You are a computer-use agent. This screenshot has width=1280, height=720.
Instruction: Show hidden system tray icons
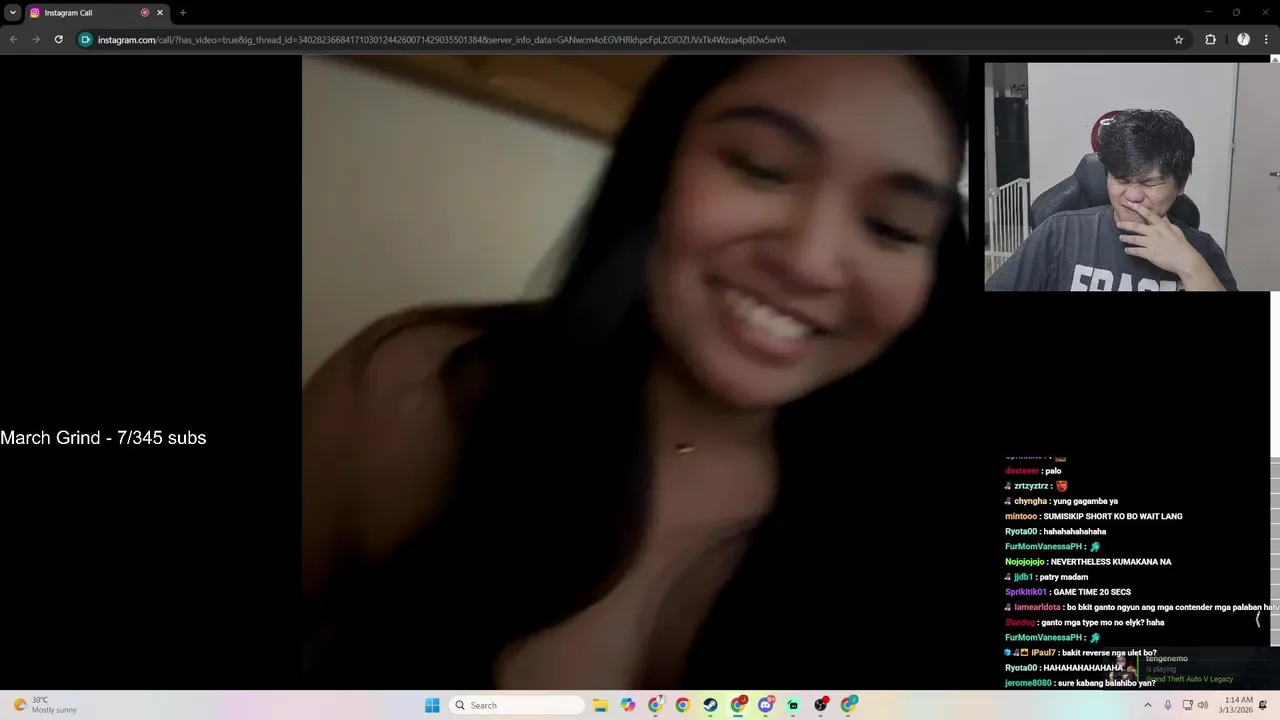1147,705
